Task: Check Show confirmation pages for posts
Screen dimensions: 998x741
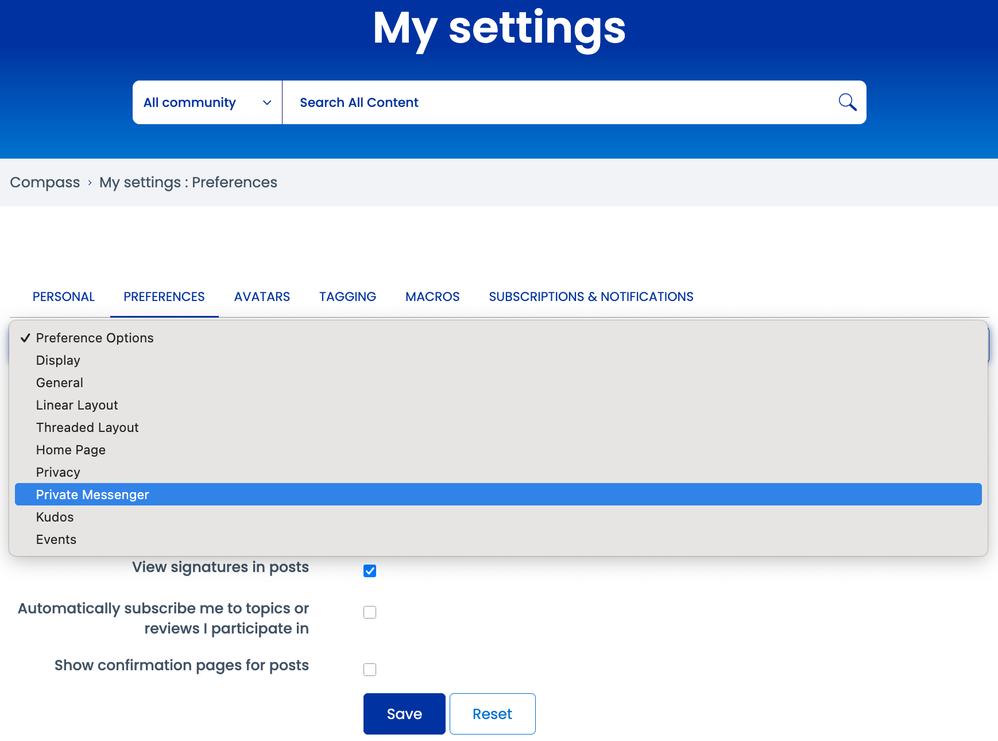Action: click(370, 670)
